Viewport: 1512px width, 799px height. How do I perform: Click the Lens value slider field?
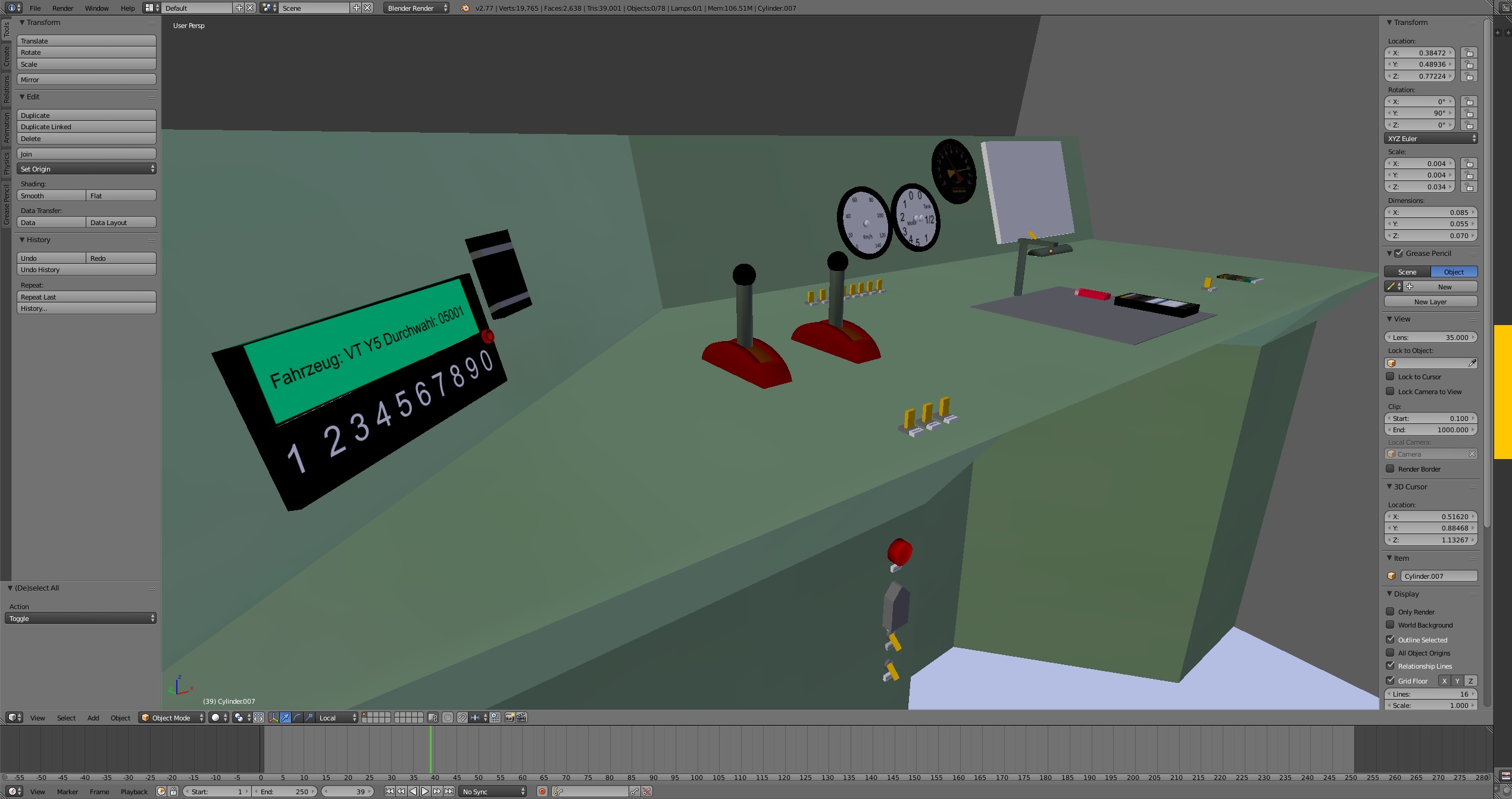1430,337
